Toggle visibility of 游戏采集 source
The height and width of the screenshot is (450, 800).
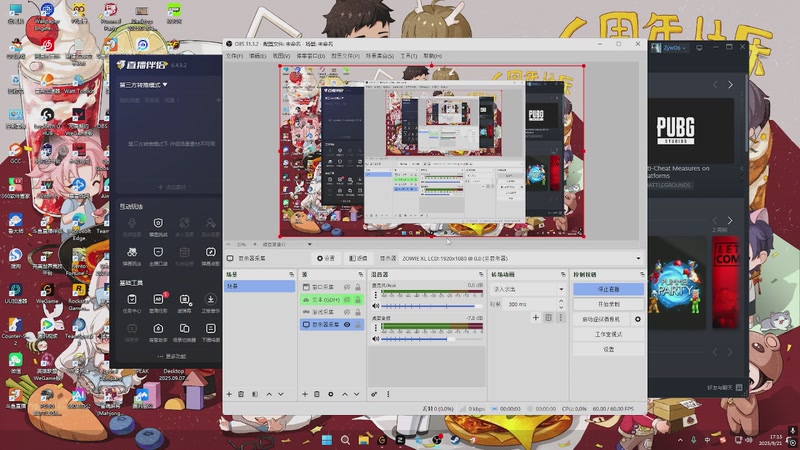347,312
